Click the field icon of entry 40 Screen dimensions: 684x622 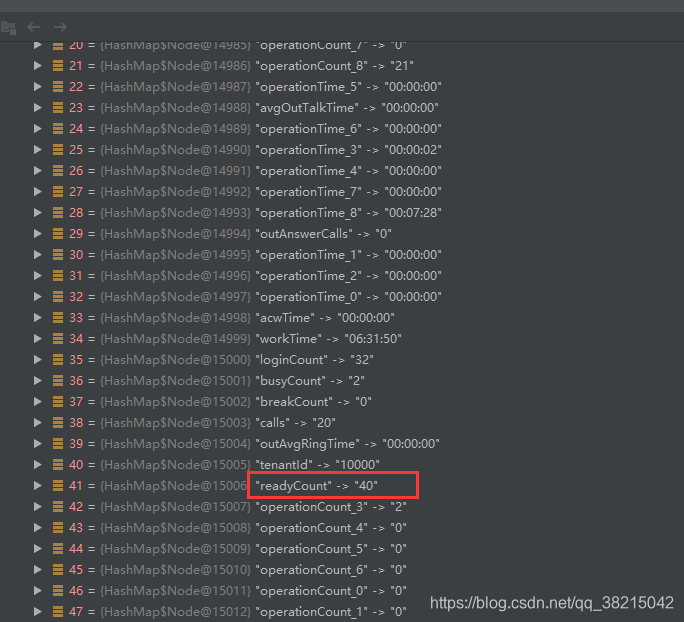coord(58,465)
